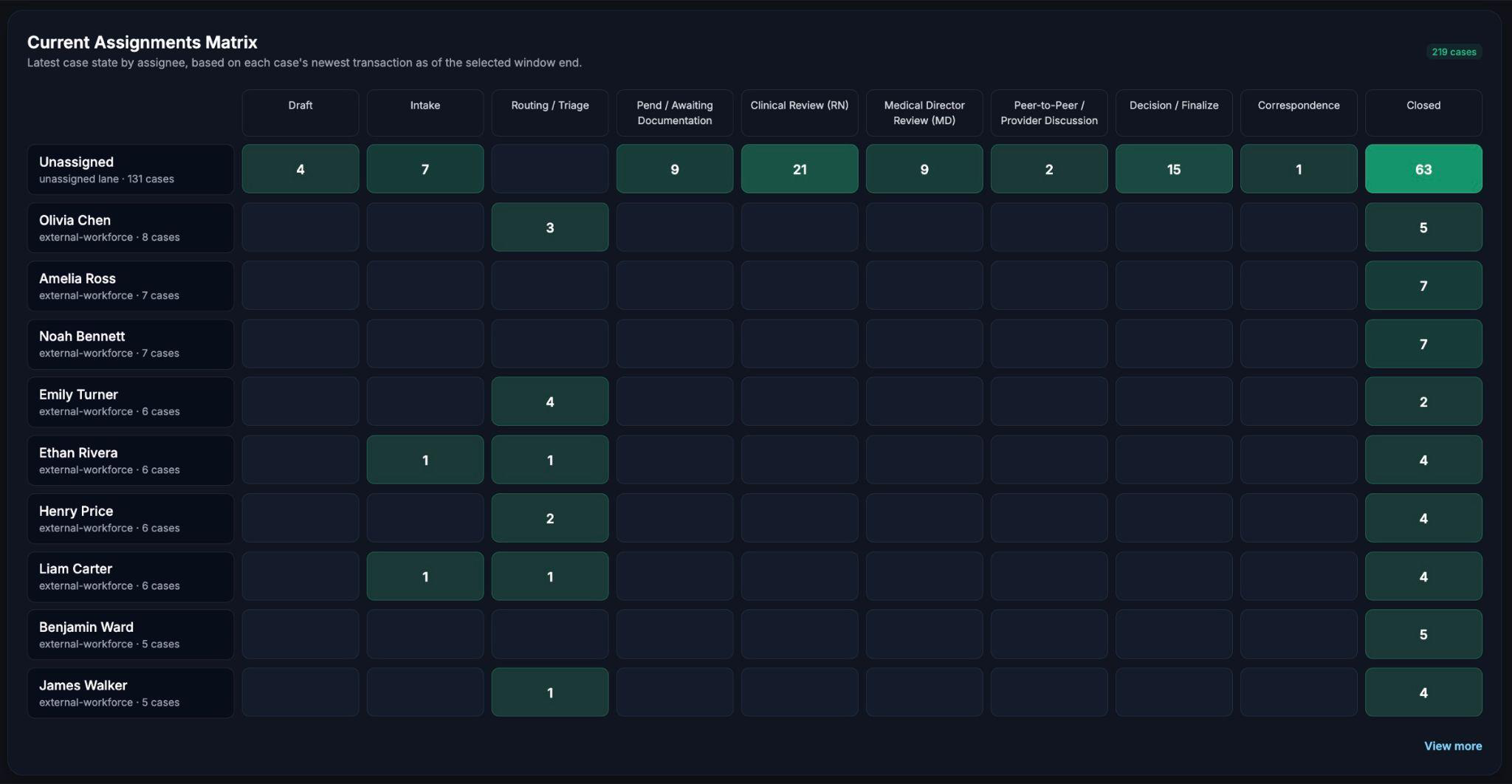Select the Peer-to-Peer / Provider Discussion header
Screen dimensions: 1512x784
[x=1049, y=113]
